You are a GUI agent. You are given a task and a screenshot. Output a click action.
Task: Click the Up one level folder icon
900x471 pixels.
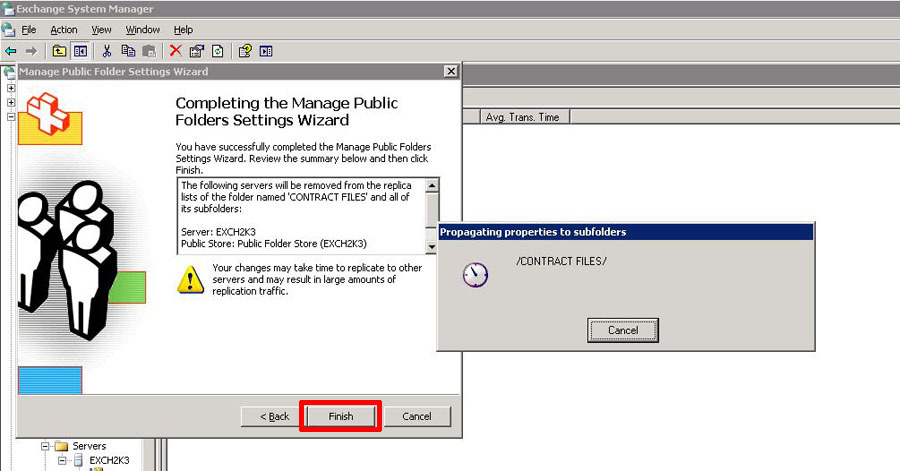pyautogui.click(x=59, y=52)
